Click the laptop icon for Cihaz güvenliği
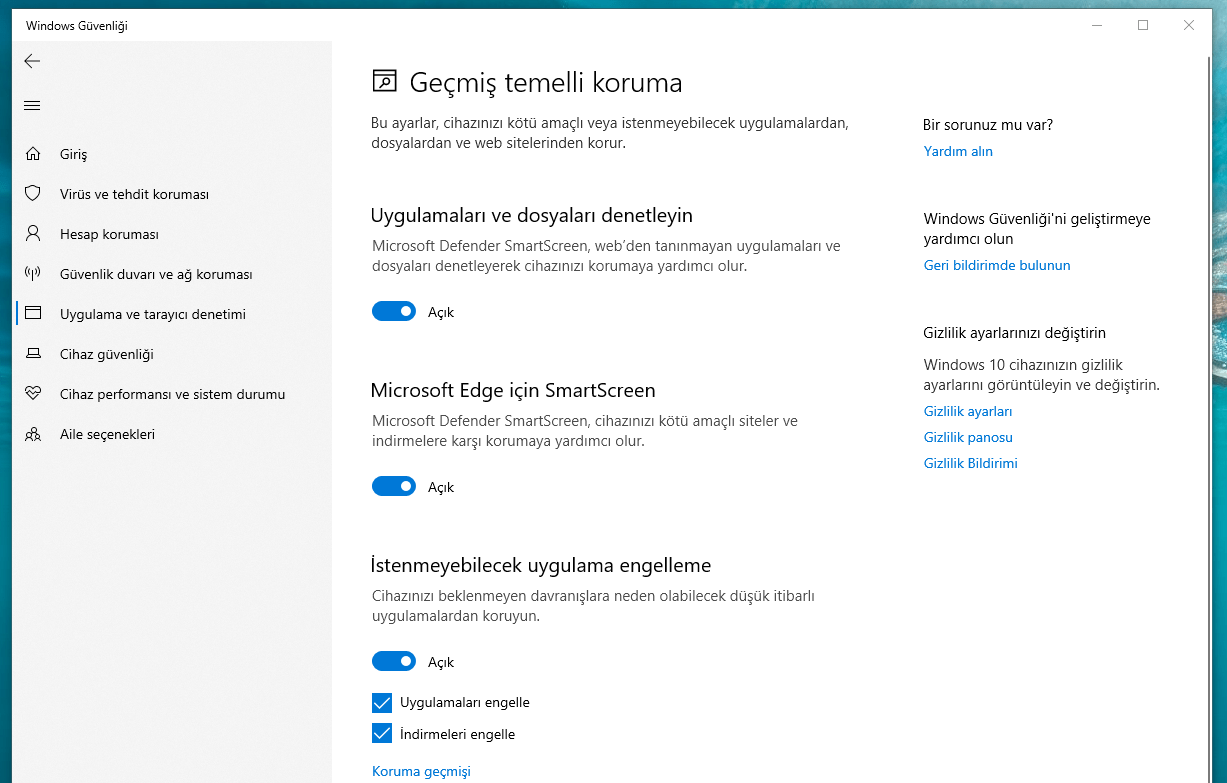 click(x=33, y=354)
